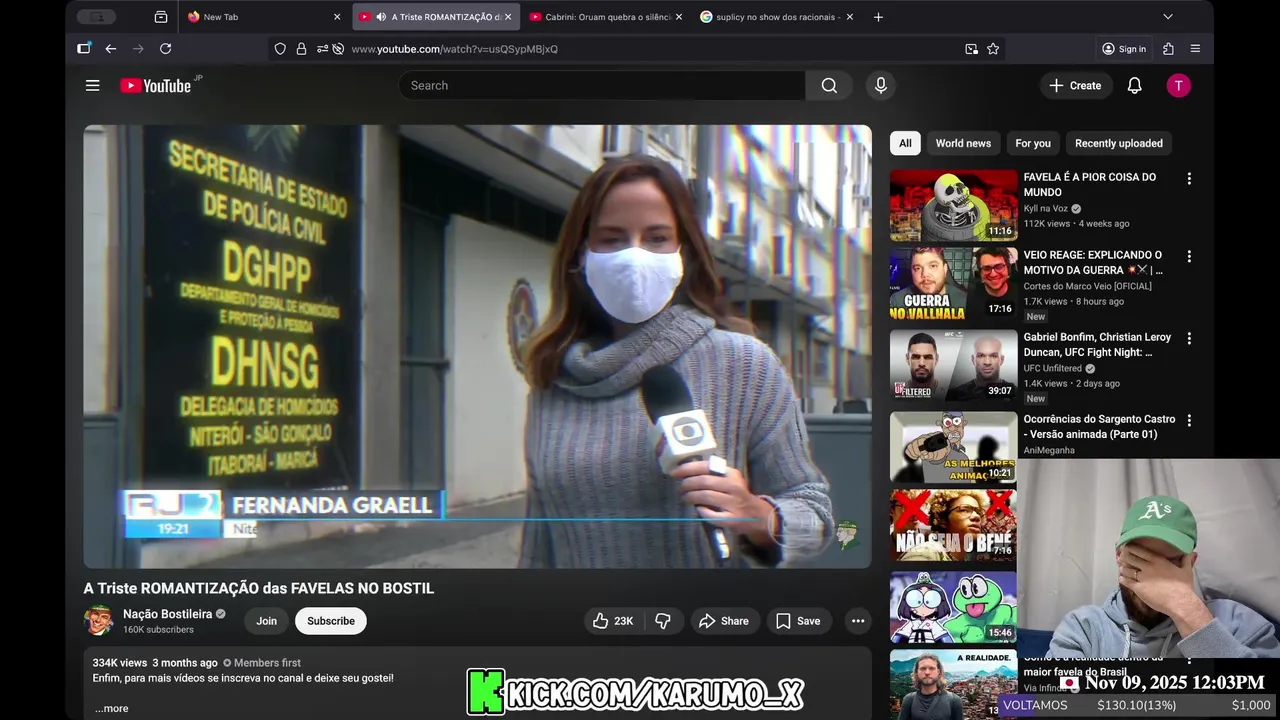Click the autoplay blocked icon in address bar

[338, 49]
